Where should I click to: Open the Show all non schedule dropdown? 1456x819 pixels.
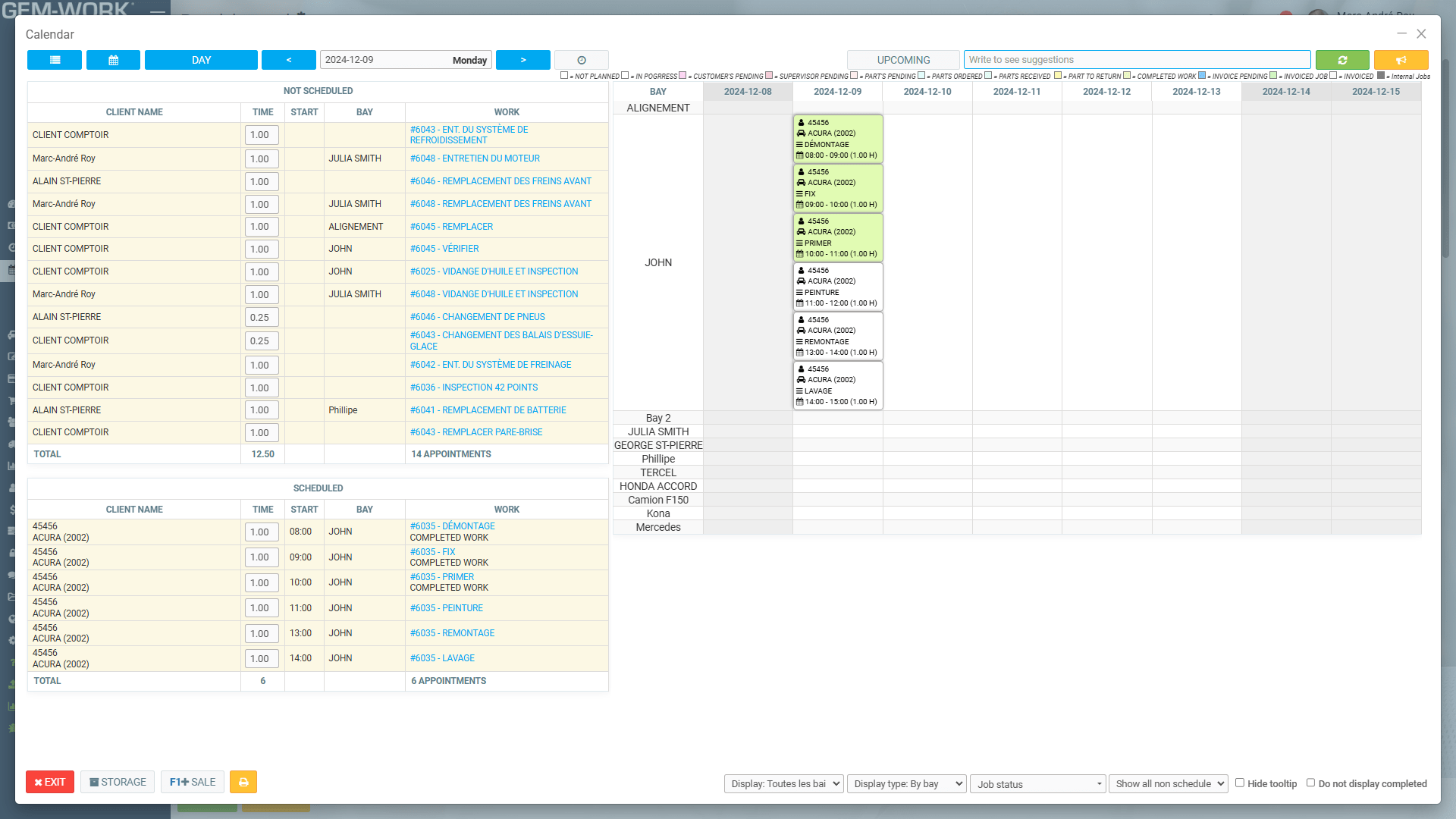click(1168, 783)
